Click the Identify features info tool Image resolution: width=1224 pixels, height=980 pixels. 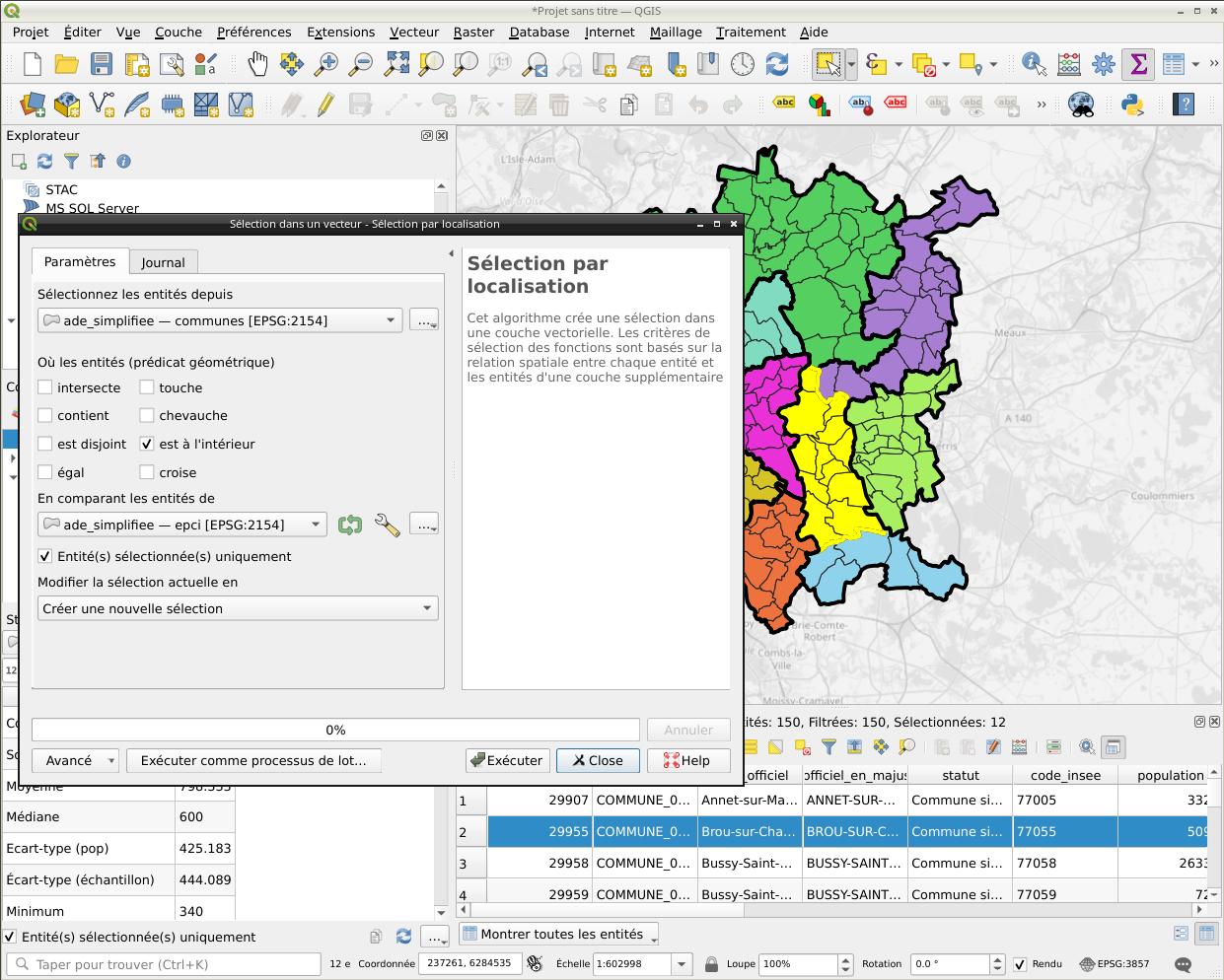[1033, 65]
